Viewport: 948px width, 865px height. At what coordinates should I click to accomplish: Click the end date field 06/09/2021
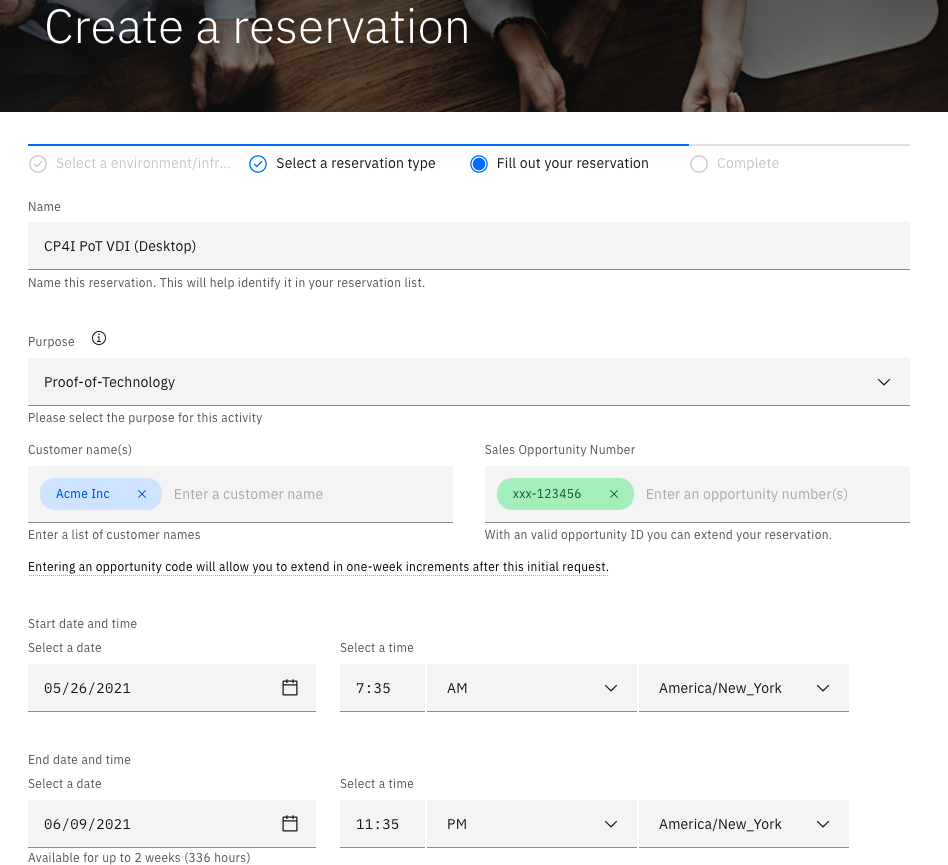click(172, 825)
